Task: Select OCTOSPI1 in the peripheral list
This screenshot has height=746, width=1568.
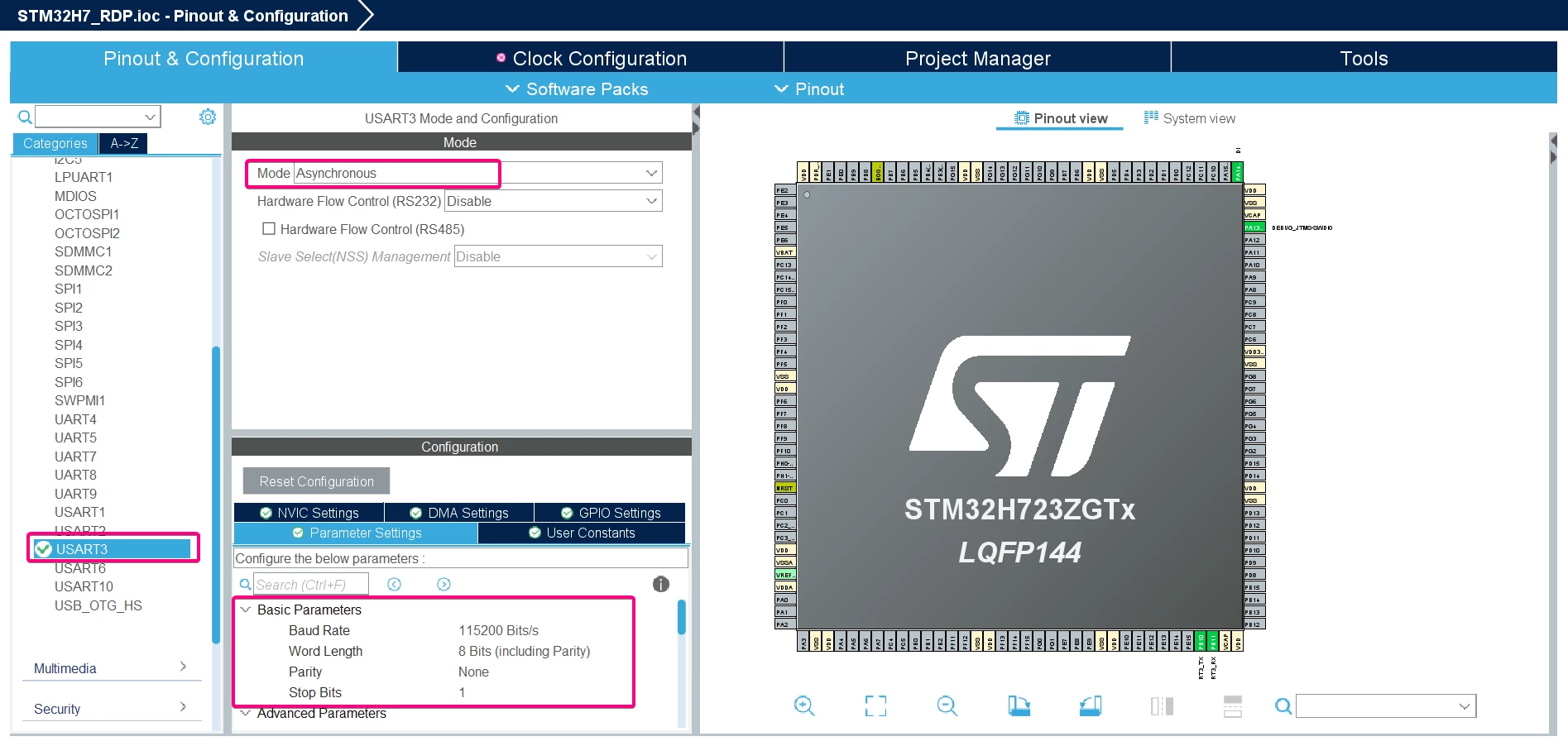Action: click(x=87, y=214)
